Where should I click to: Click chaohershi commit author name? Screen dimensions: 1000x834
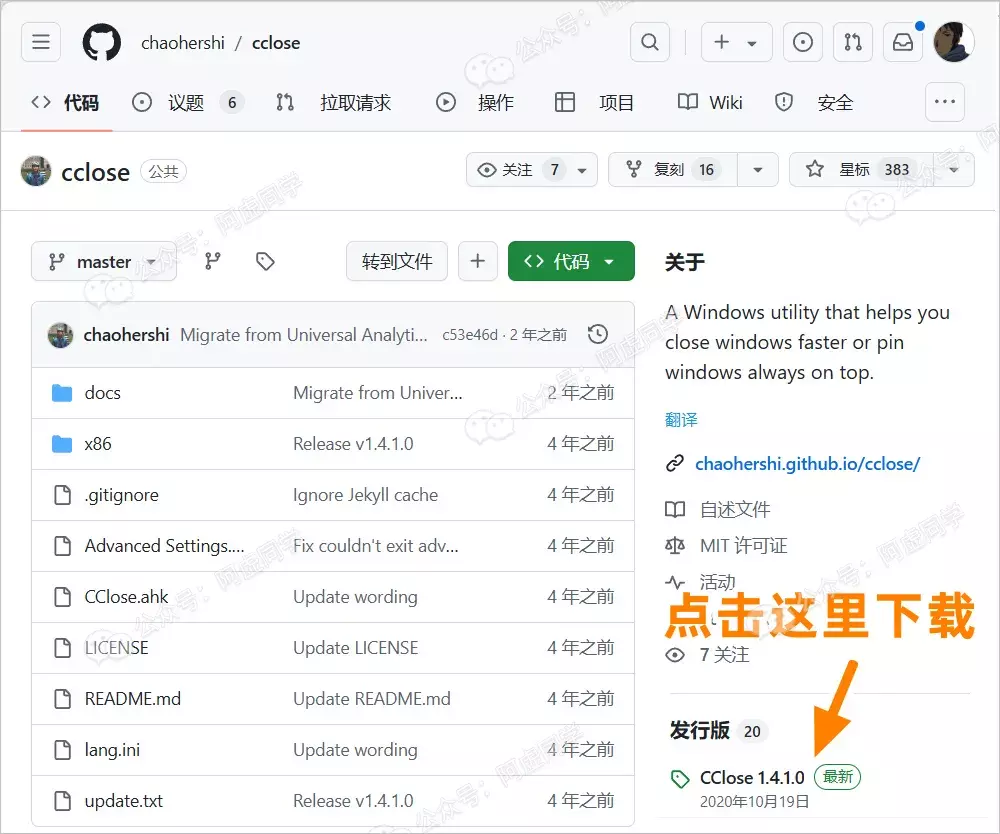click(x=126, y=335)
